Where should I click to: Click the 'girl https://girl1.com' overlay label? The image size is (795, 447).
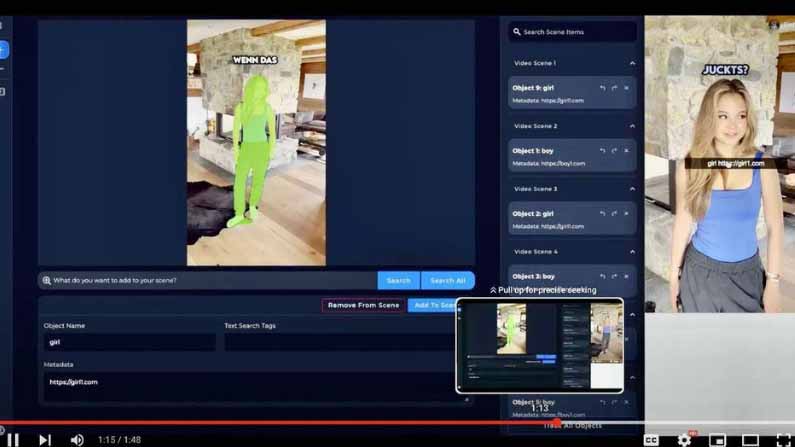point(735,163)
